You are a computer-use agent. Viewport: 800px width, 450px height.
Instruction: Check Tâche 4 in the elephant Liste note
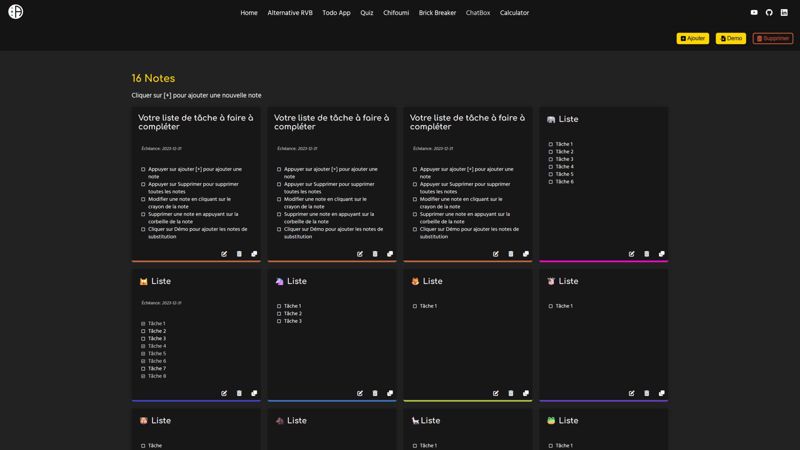point(551,167)
